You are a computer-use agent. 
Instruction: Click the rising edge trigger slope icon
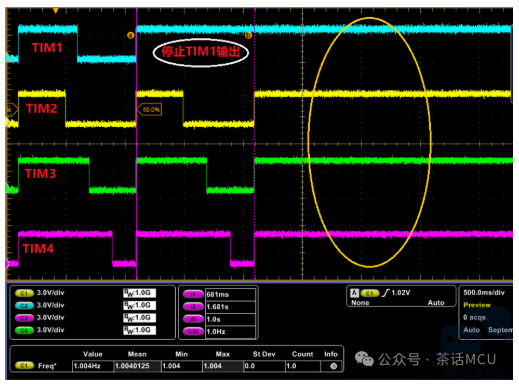386,293
